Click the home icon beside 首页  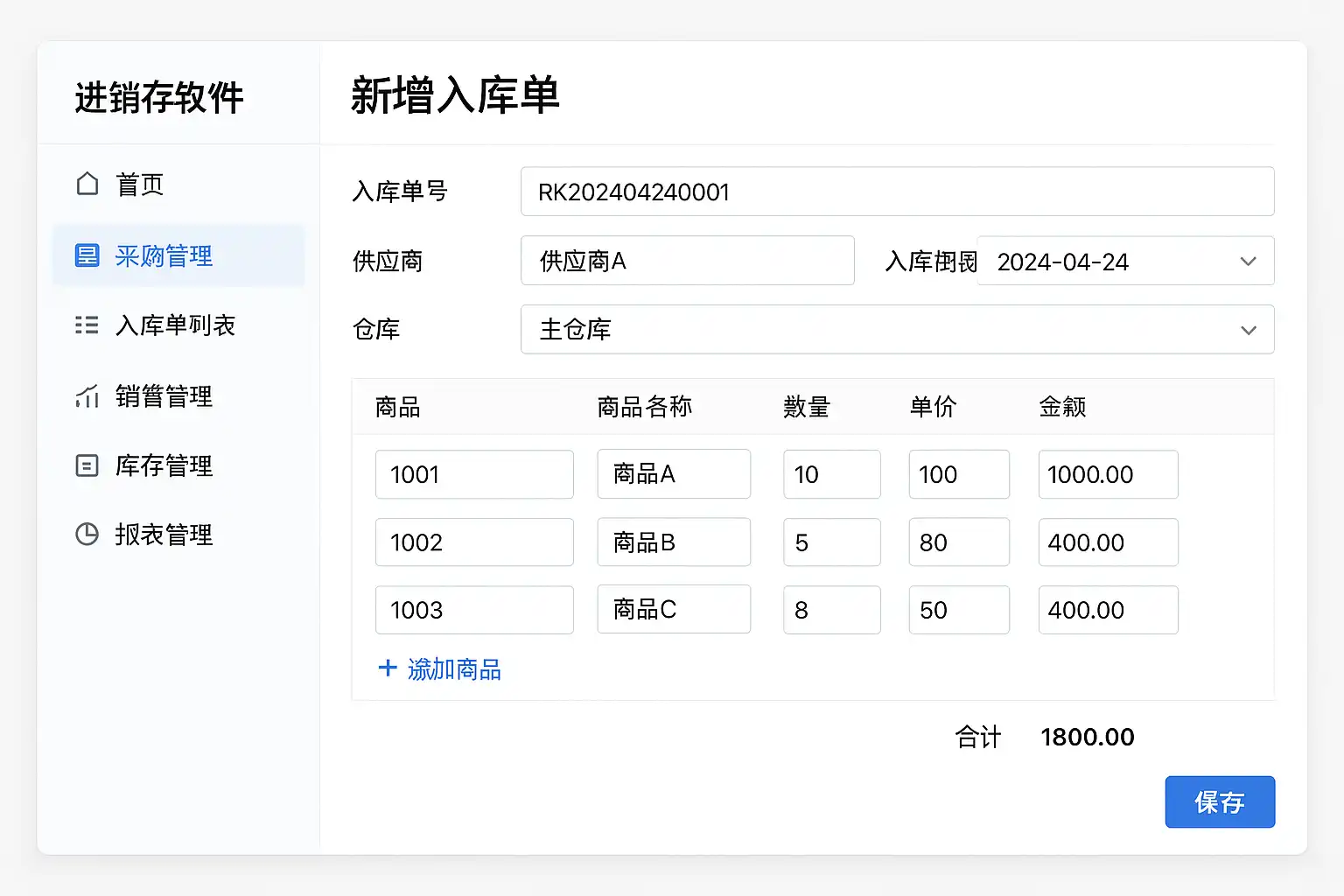pyautogui.click(x=87, y=184)
